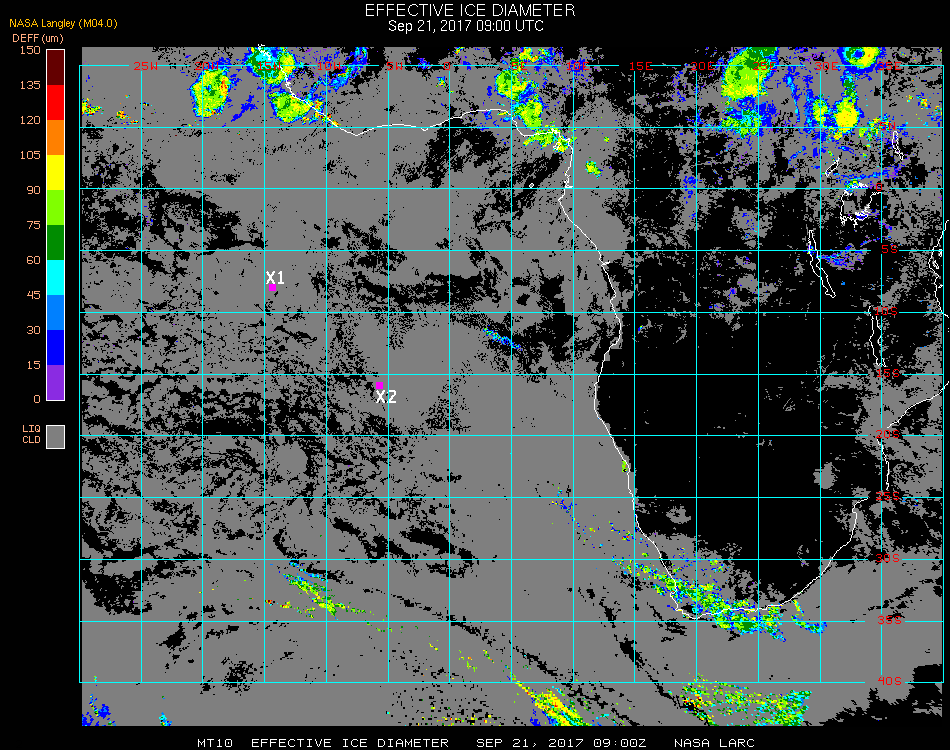Click the "30E" longitude label
Screen dimensions: 950x750
[826, 66]
